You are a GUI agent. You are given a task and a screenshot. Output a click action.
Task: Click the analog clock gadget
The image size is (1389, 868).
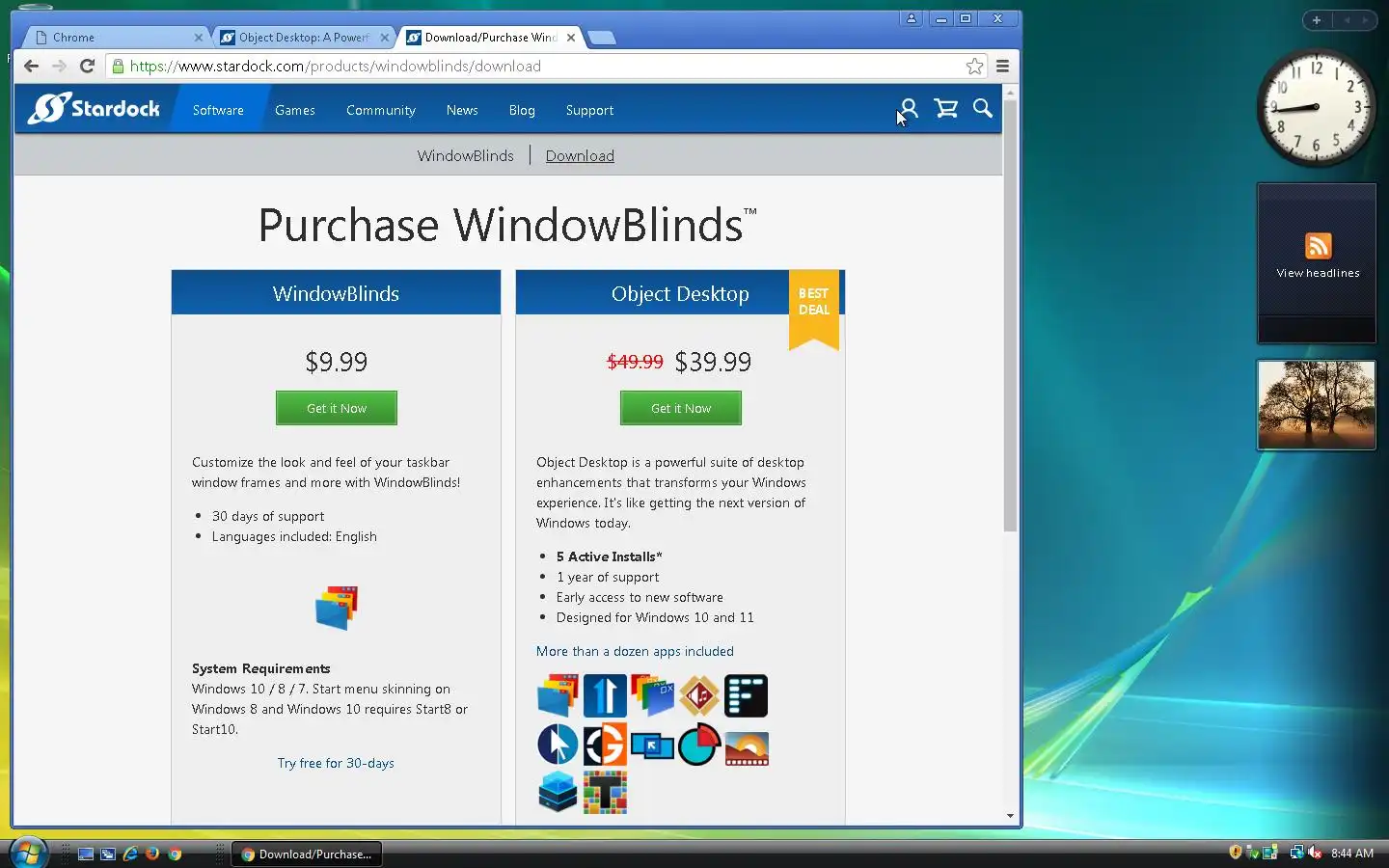click(x=1317, y=107)
